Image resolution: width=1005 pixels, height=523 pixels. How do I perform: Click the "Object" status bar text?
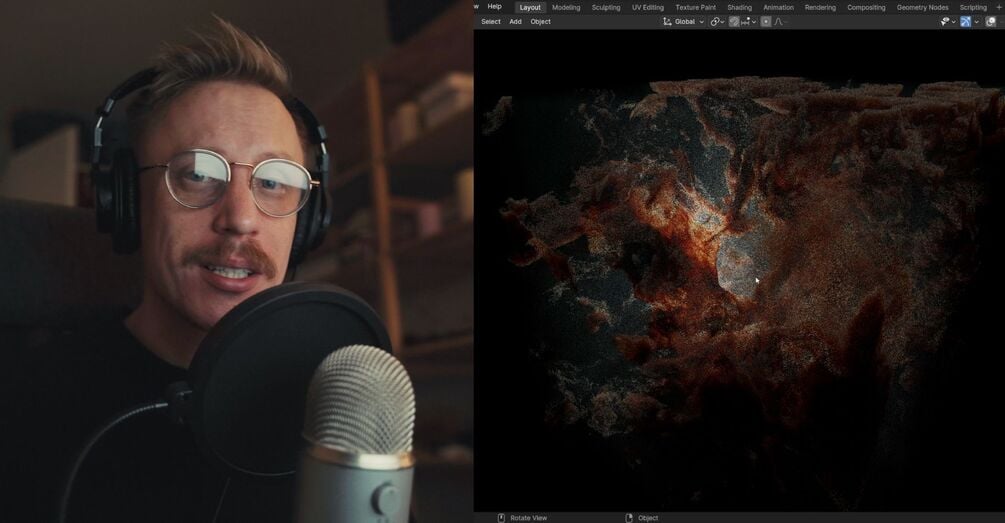[x=648, y=518]
